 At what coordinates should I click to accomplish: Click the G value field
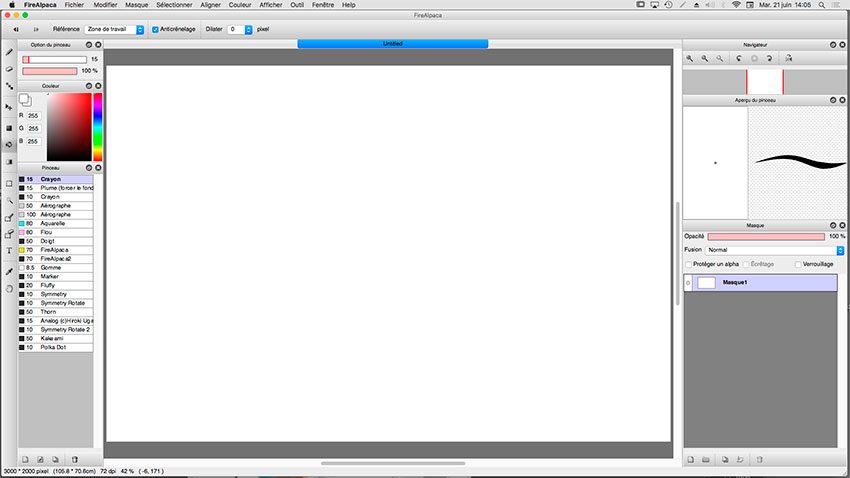(x=34, y=128)
